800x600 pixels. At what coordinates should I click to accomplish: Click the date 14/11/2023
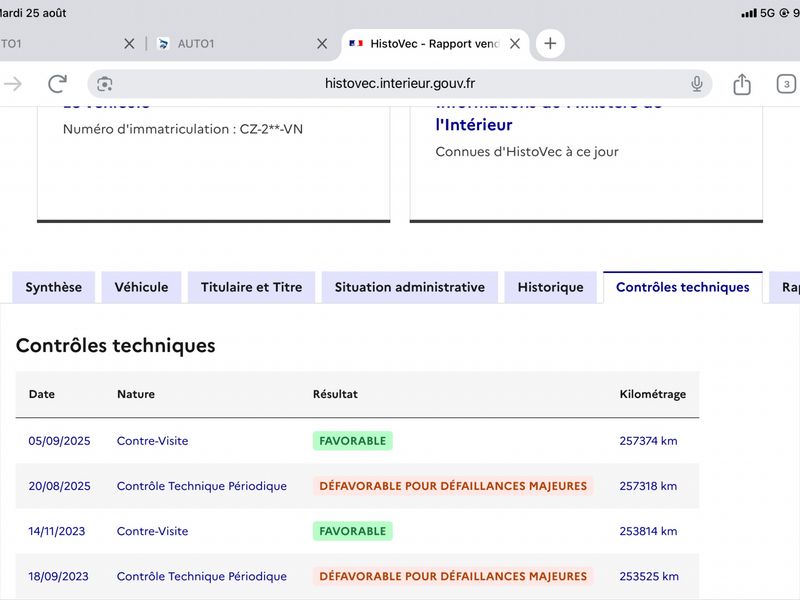click(57, 531)
